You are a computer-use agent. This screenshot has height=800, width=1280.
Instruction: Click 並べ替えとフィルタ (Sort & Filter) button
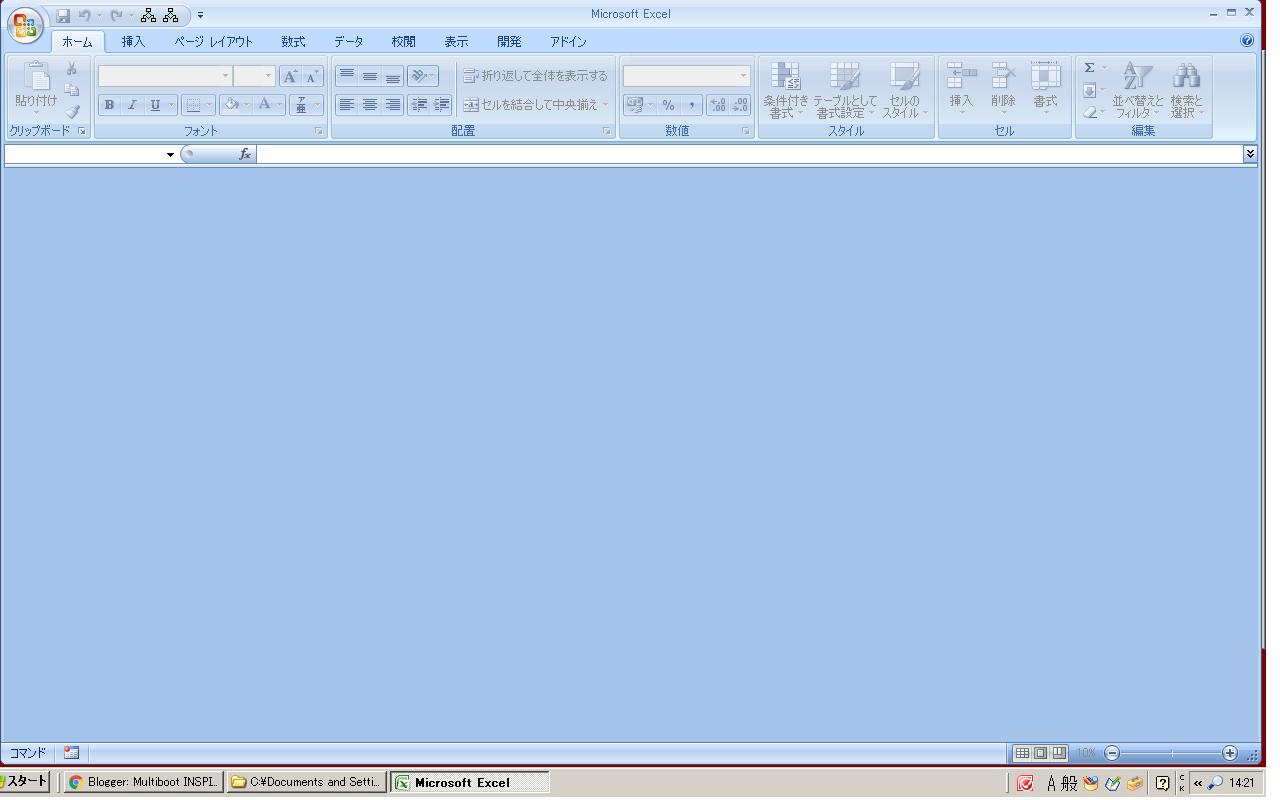[1138, 90]
